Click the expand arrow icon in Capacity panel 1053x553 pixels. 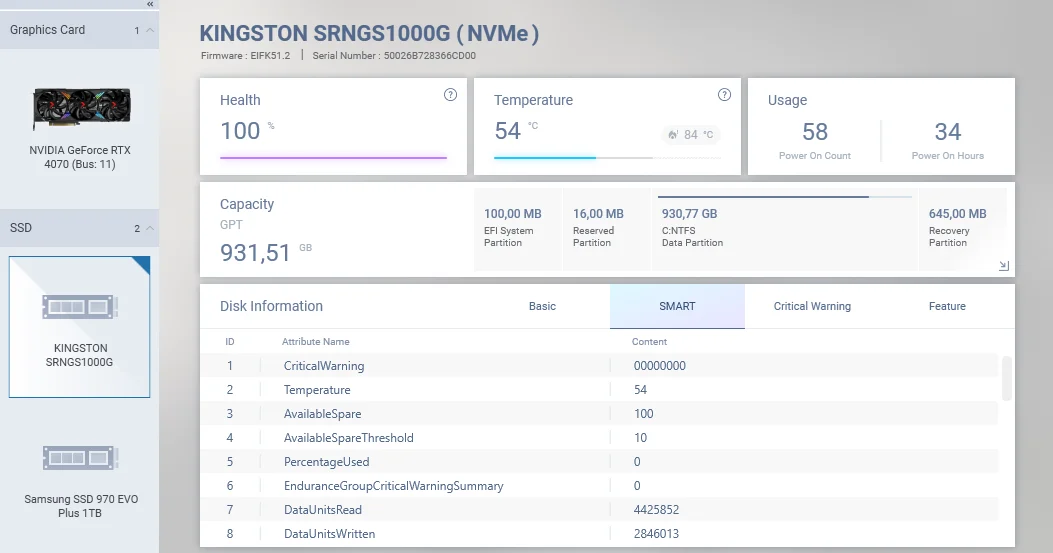pyautogui.click(x=1004, y=266)
